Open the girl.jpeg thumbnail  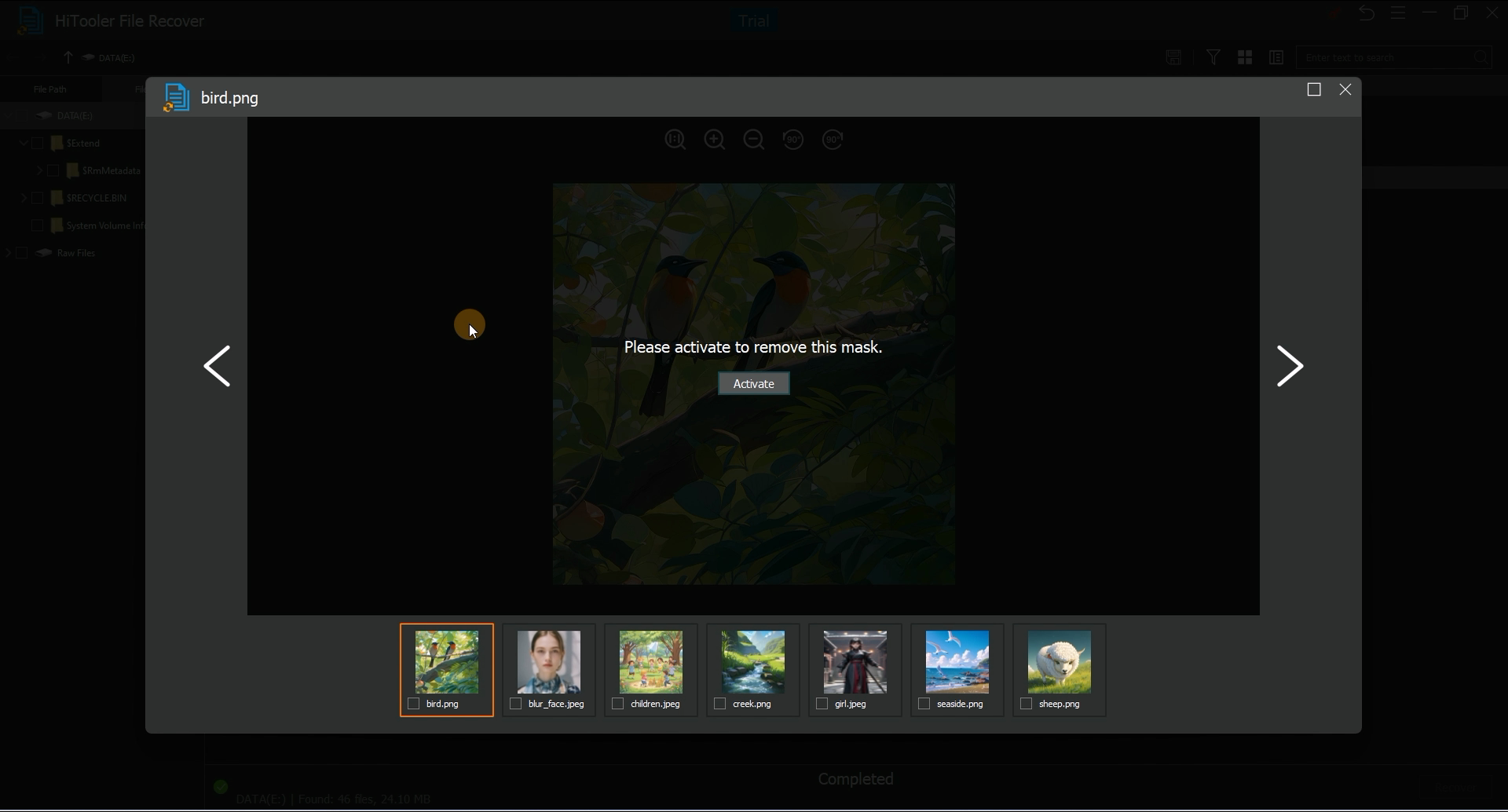[x=855, y=662]
